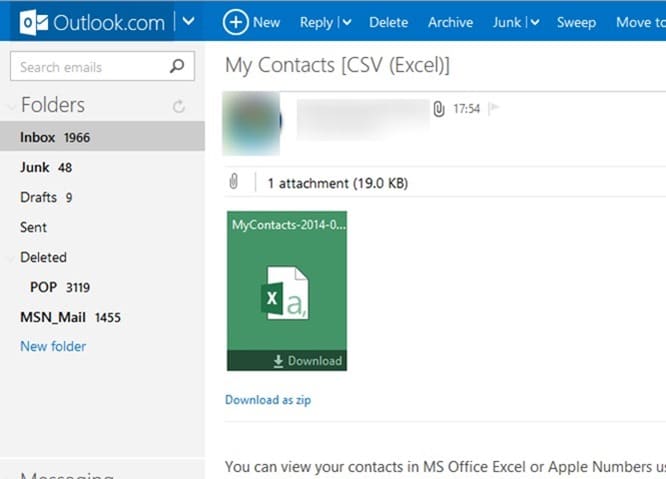Expand the Reply options arrow

pos(347,23)
